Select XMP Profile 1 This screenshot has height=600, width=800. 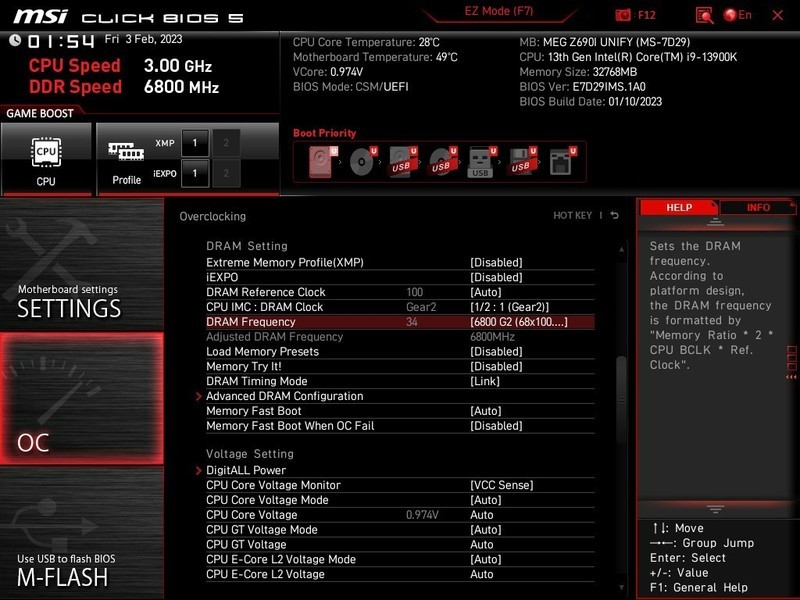(196, 143)
